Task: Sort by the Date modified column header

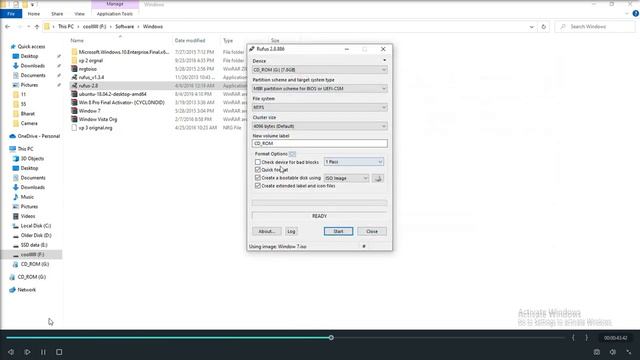Action: point(190,40)
